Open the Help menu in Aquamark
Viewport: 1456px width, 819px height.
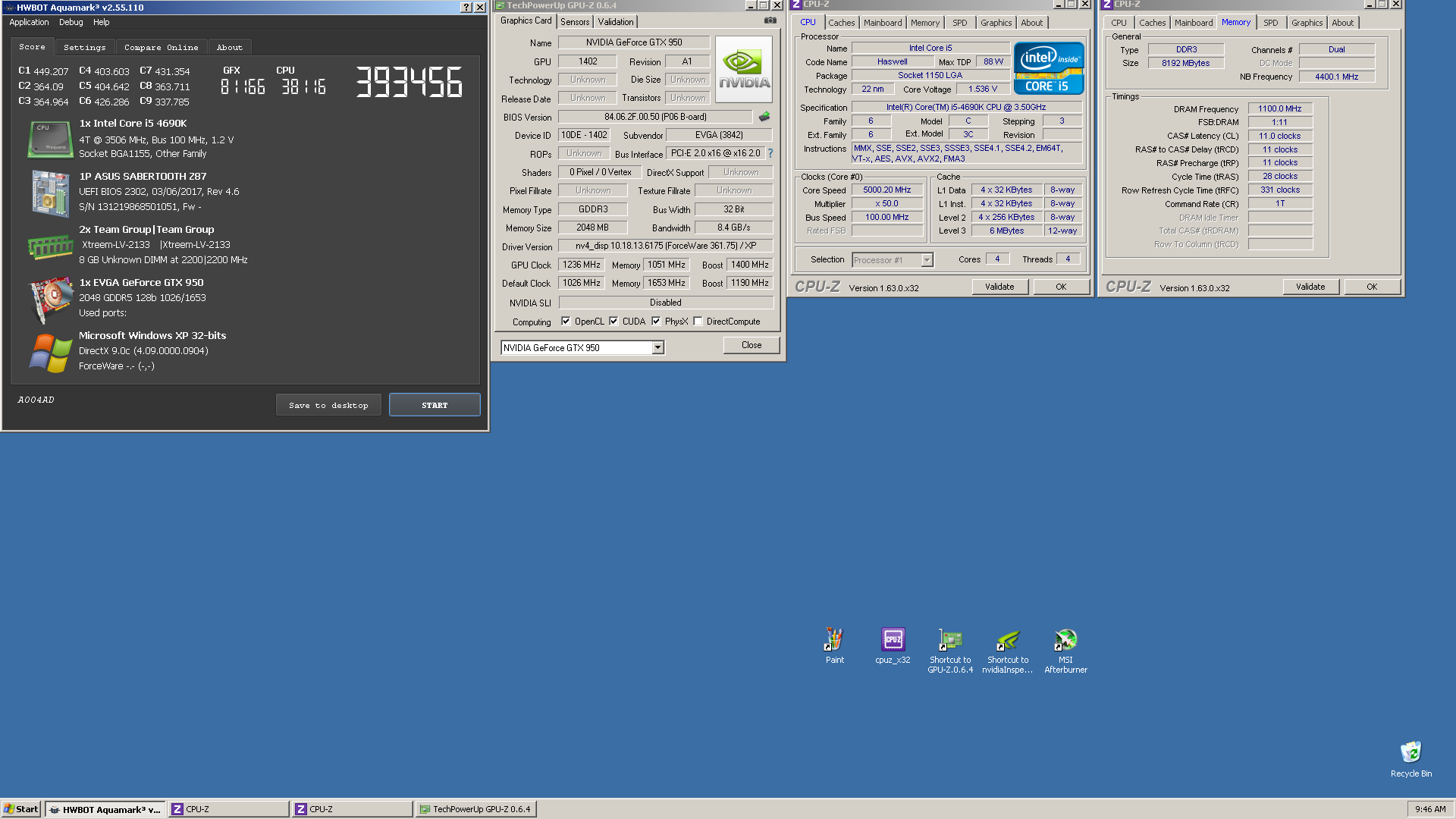102,23
